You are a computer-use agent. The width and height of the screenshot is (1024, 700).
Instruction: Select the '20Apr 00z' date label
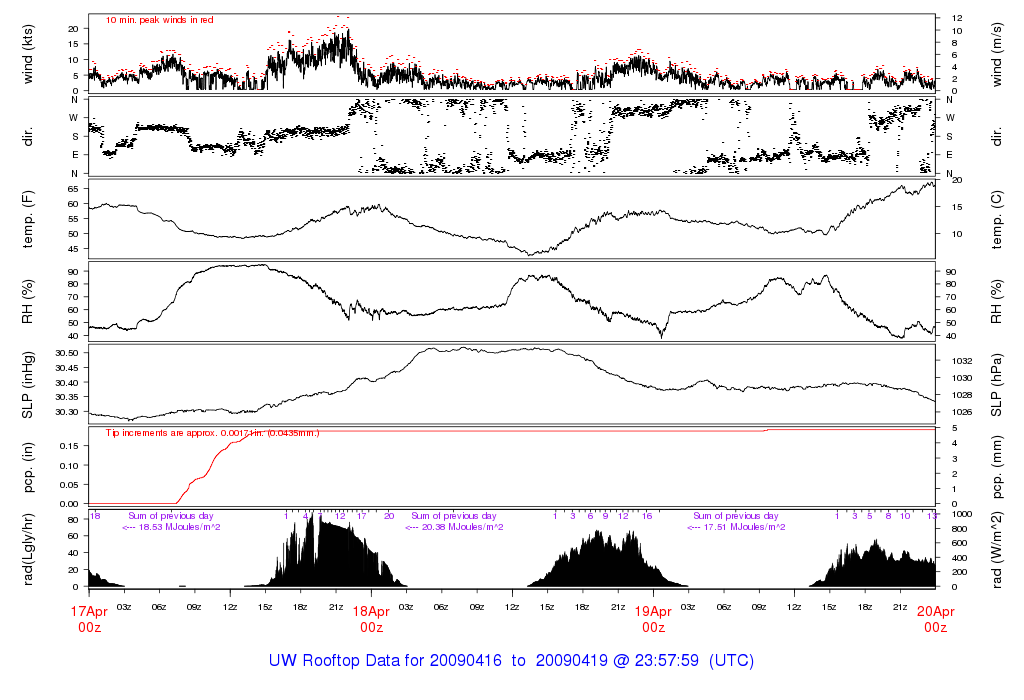coord(935,619)
